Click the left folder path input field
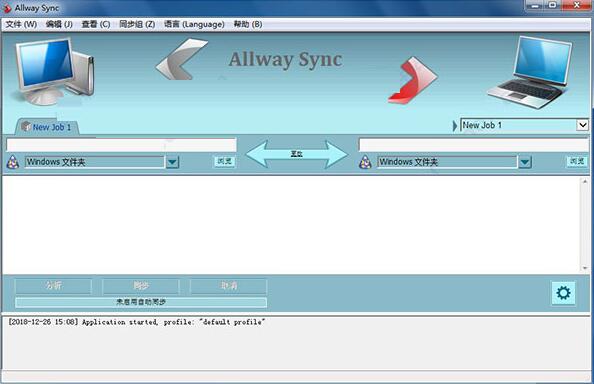594x384 pixels. (x=121, y=145)
